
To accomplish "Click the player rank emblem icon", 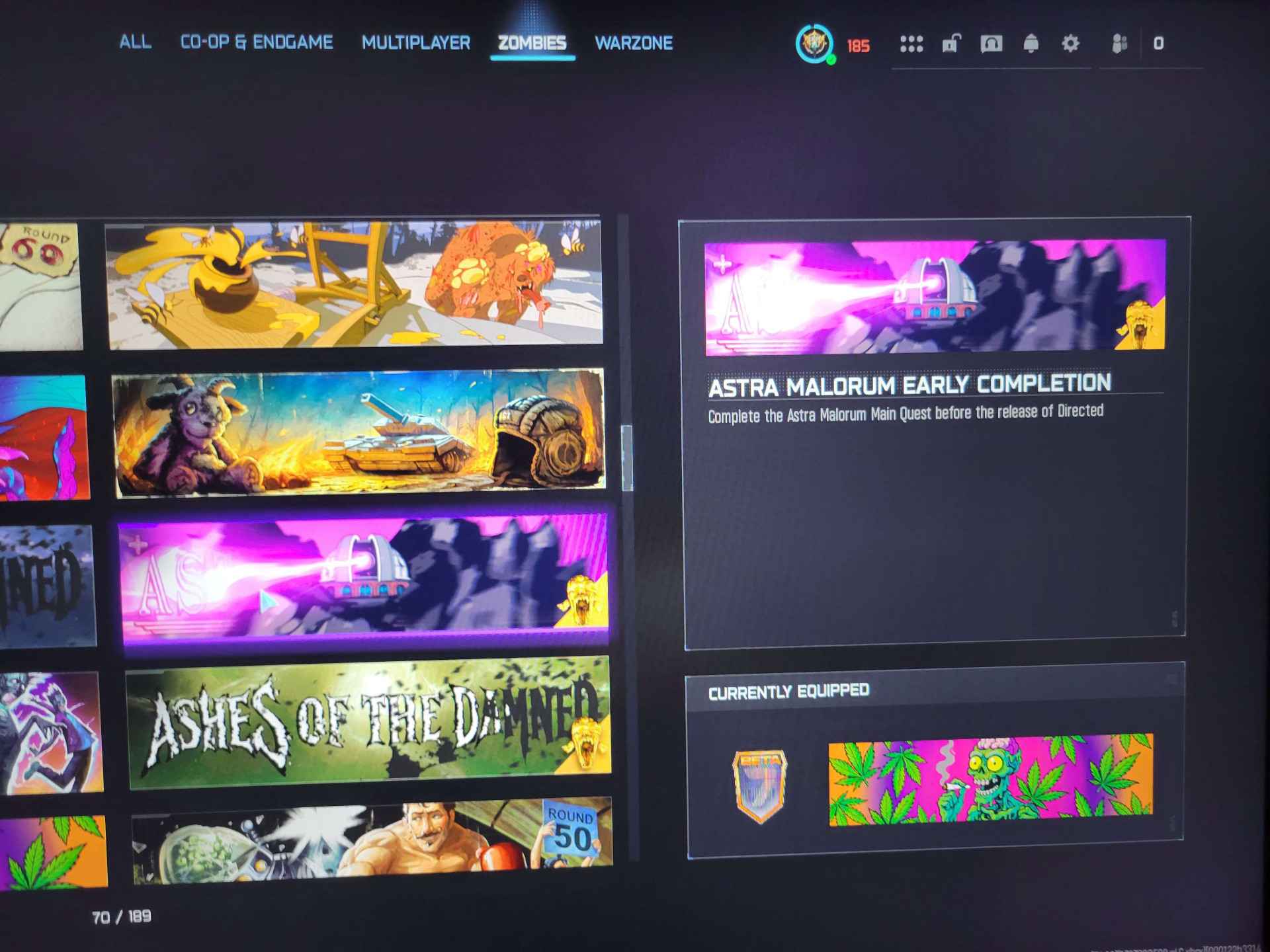I will (814, 44).
